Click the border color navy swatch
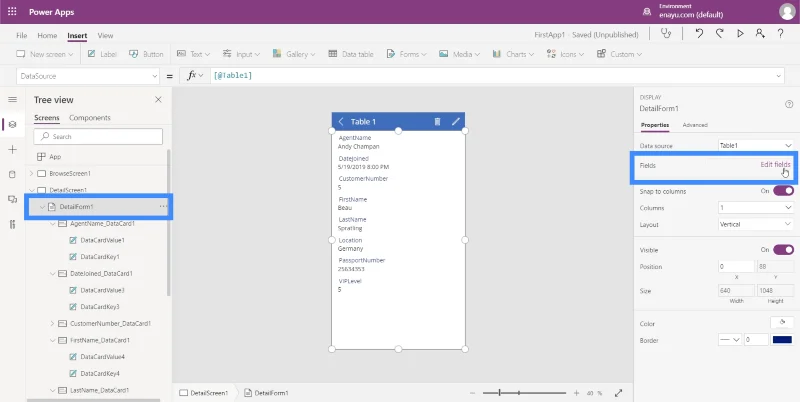This screenshot has height=402, width=800. click(x=783, y=340)
